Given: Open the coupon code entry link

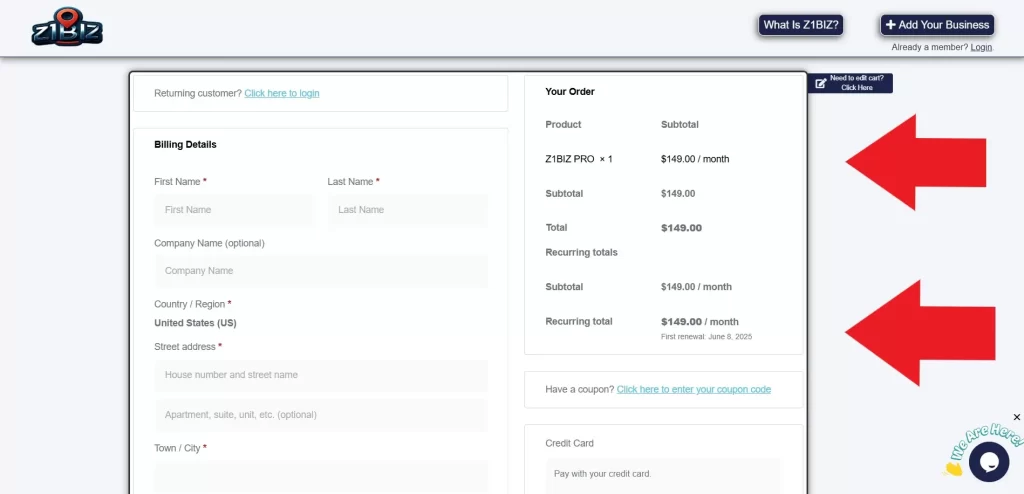Looking at the screenshot, I should click(x=694, y=389).
